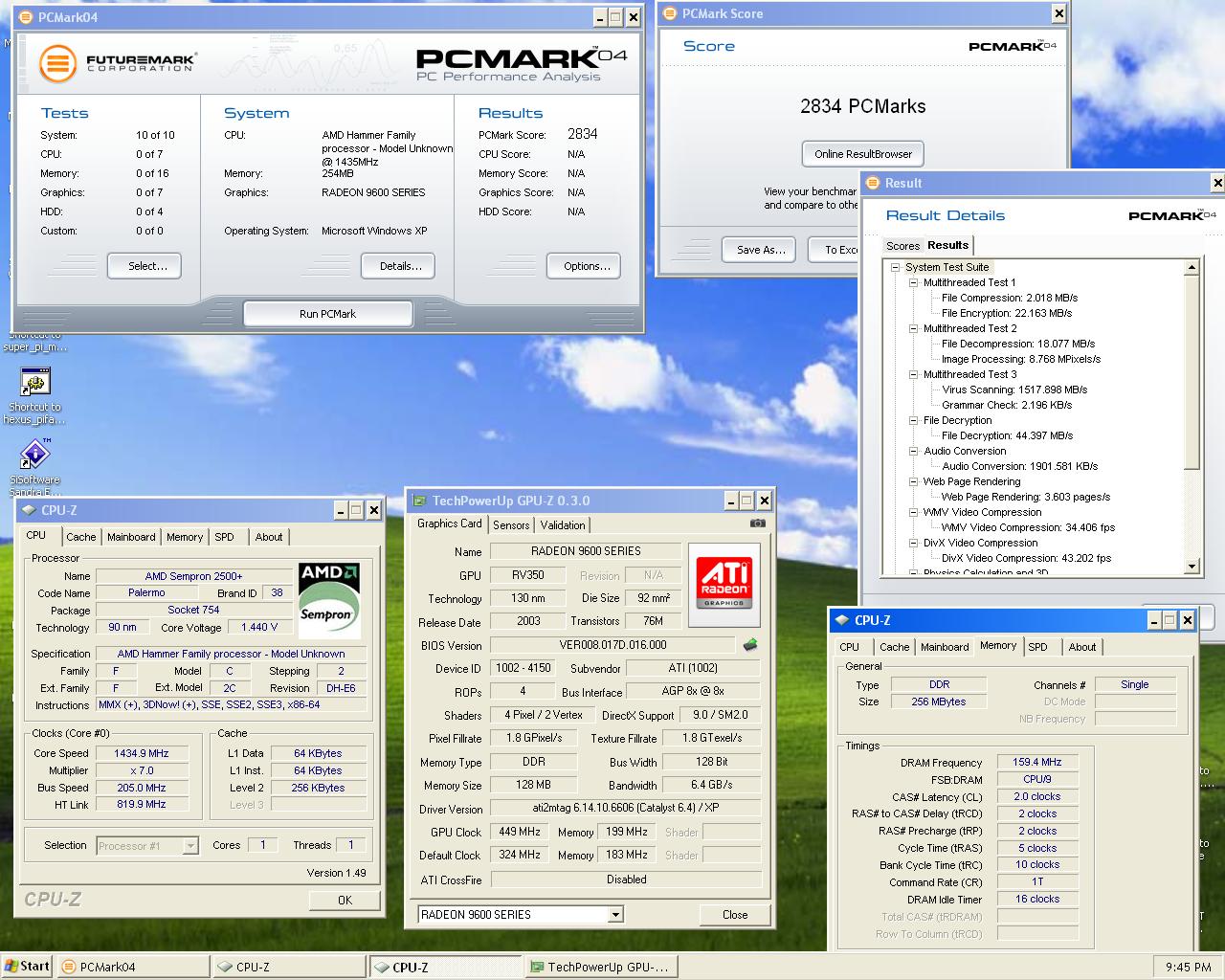
Task: Collapse the File Decryption node
Action: [x=914, y=420]
